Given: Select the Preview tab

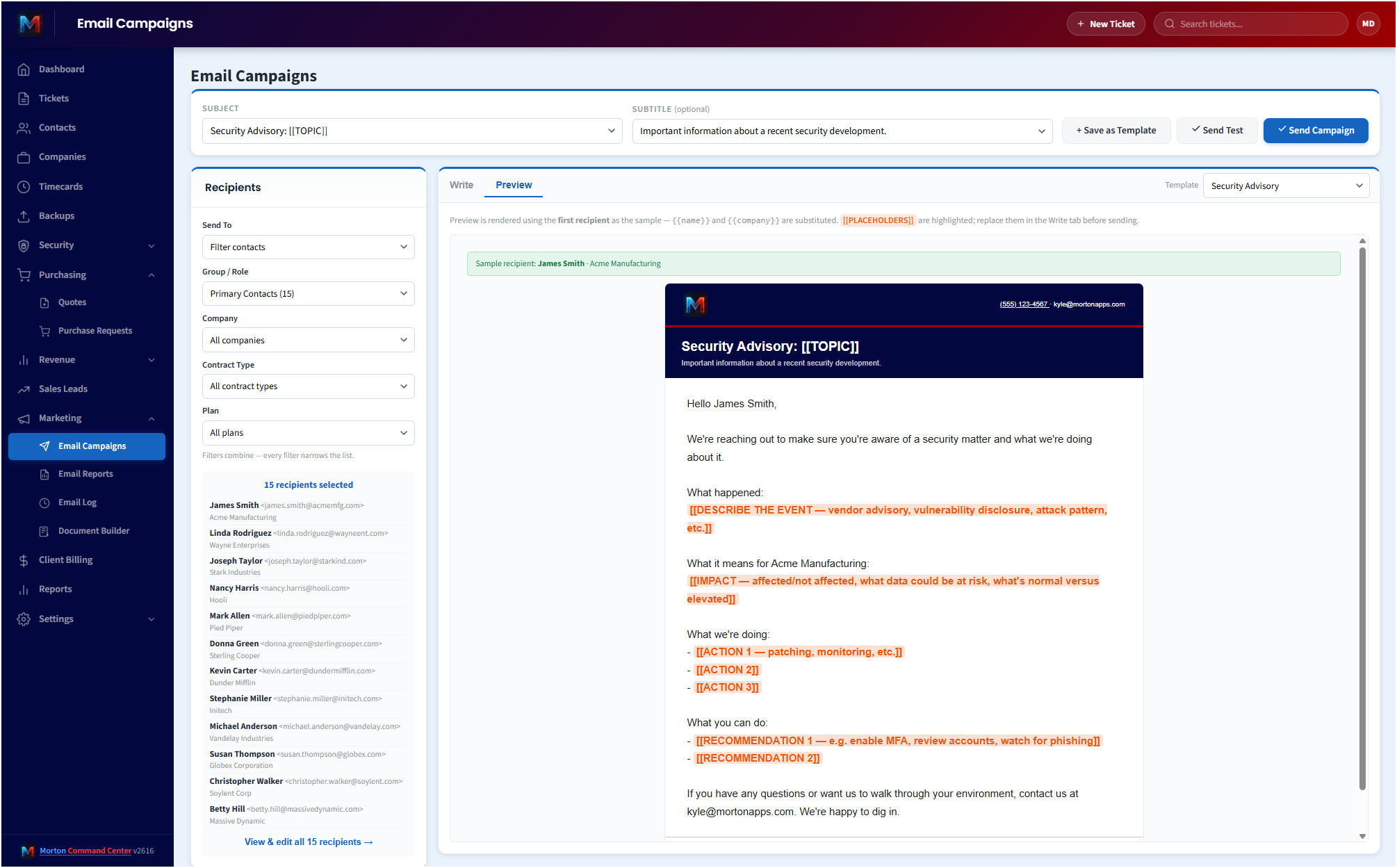Looking at the screenshot, I should coord(514,185).
